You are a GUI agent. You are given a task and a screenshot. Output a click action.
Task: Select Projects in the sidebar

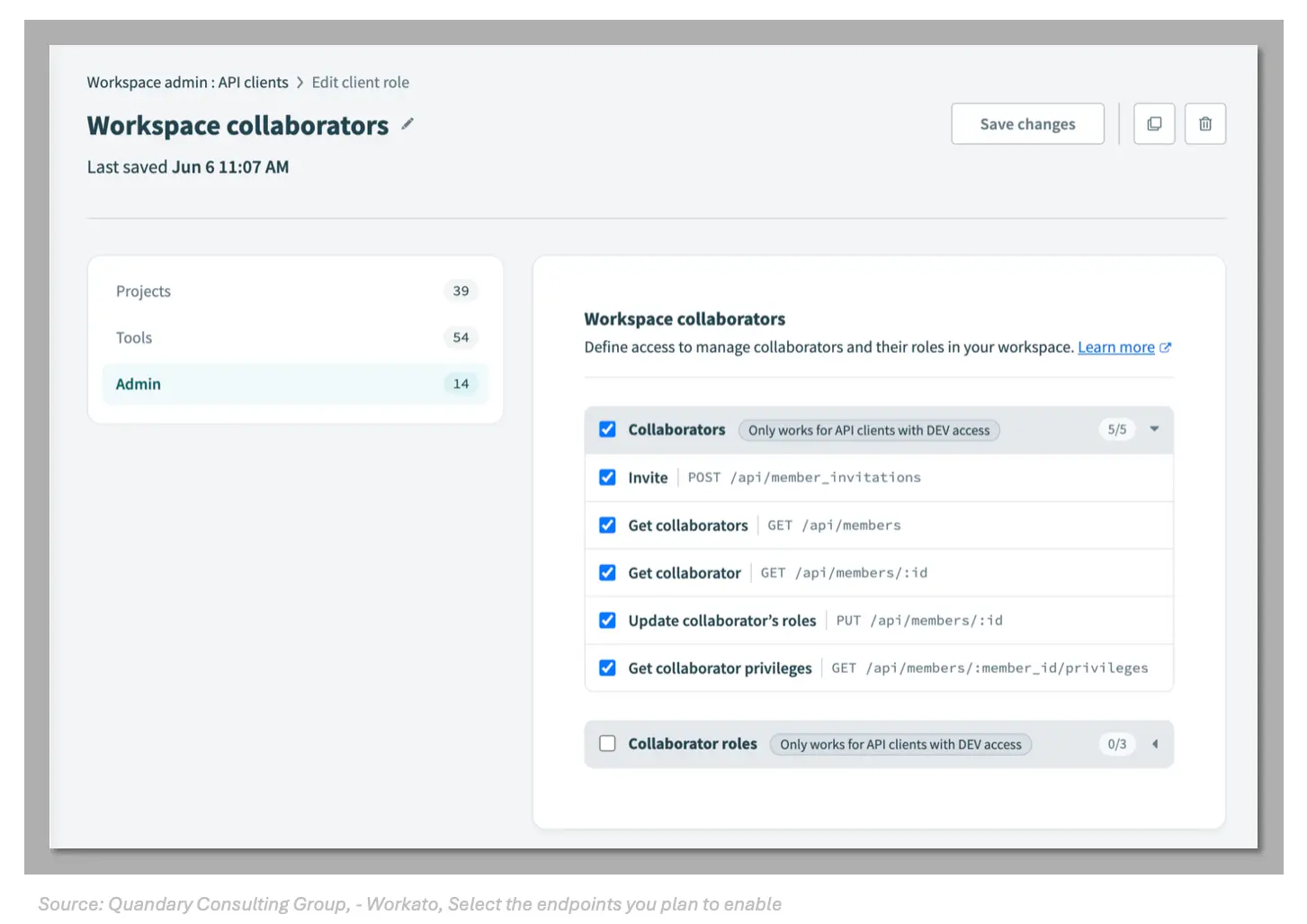143,291
